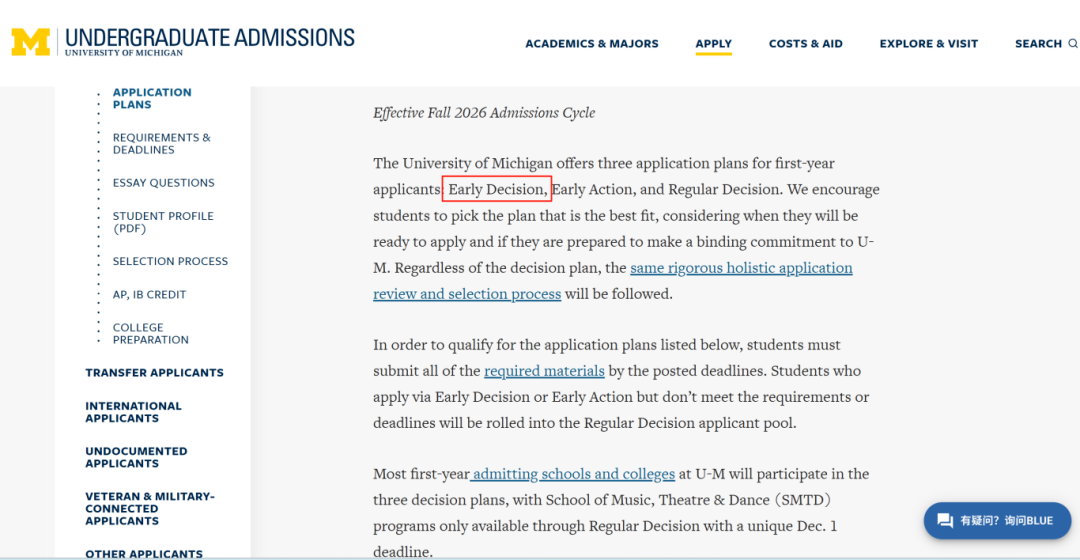Open Explore & Visit menu

[x=928, y=43]
